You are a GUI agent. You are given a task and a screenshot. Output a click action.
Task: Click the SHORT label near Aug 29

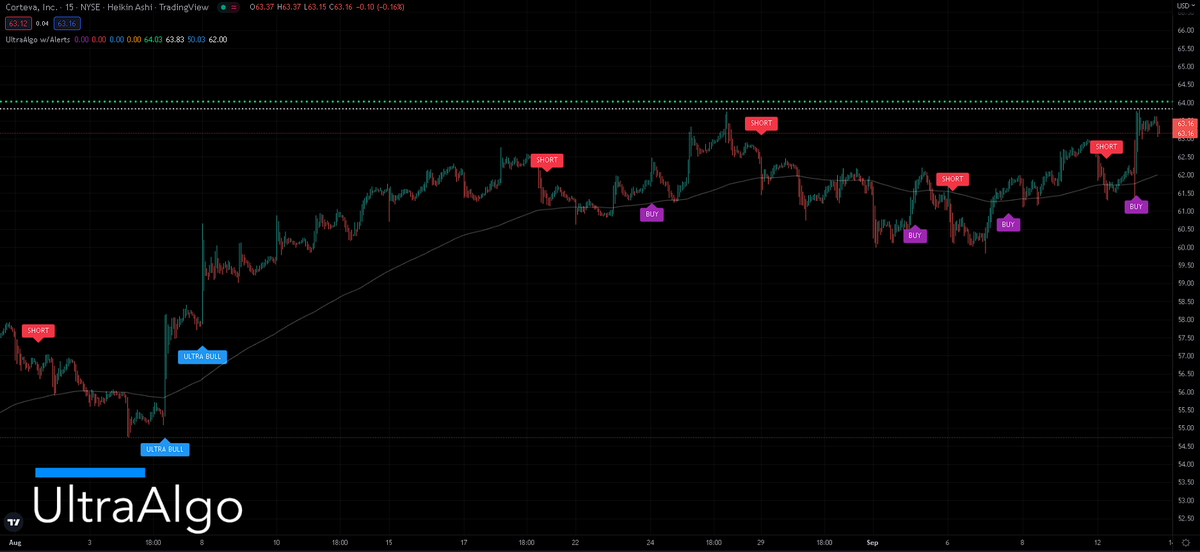tap(761, 124)
